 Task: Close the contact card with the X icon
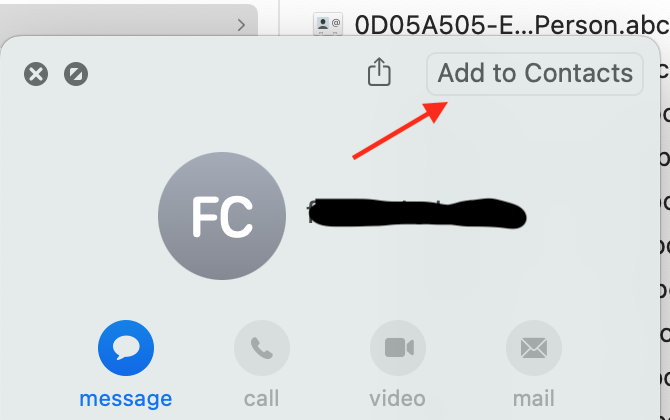pyautogui.click(x=36, y=74)
